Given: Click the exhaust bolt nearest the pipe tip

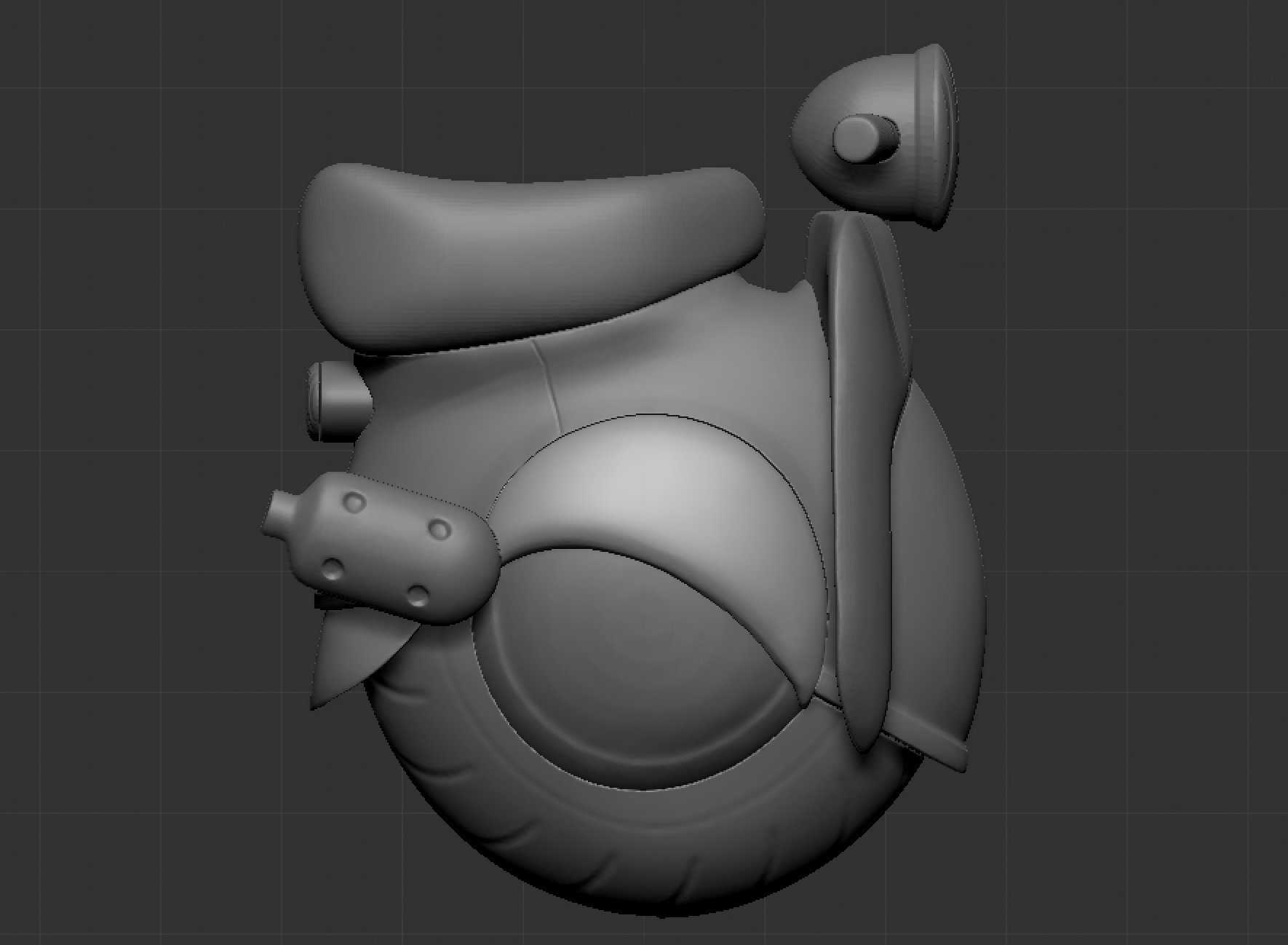Looking at the screenshot, I should pyautogui.click(x=355, y=502).
